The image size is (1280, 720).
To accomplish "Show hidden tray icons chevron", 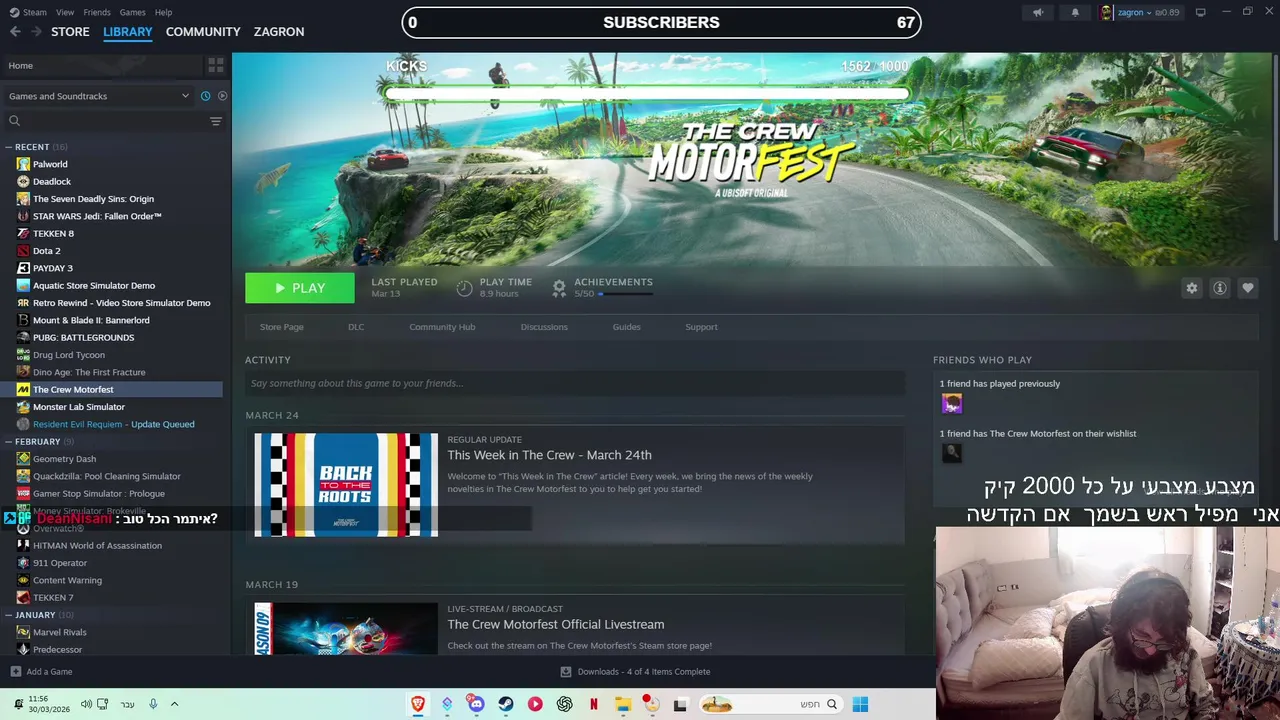I will 174,704.
